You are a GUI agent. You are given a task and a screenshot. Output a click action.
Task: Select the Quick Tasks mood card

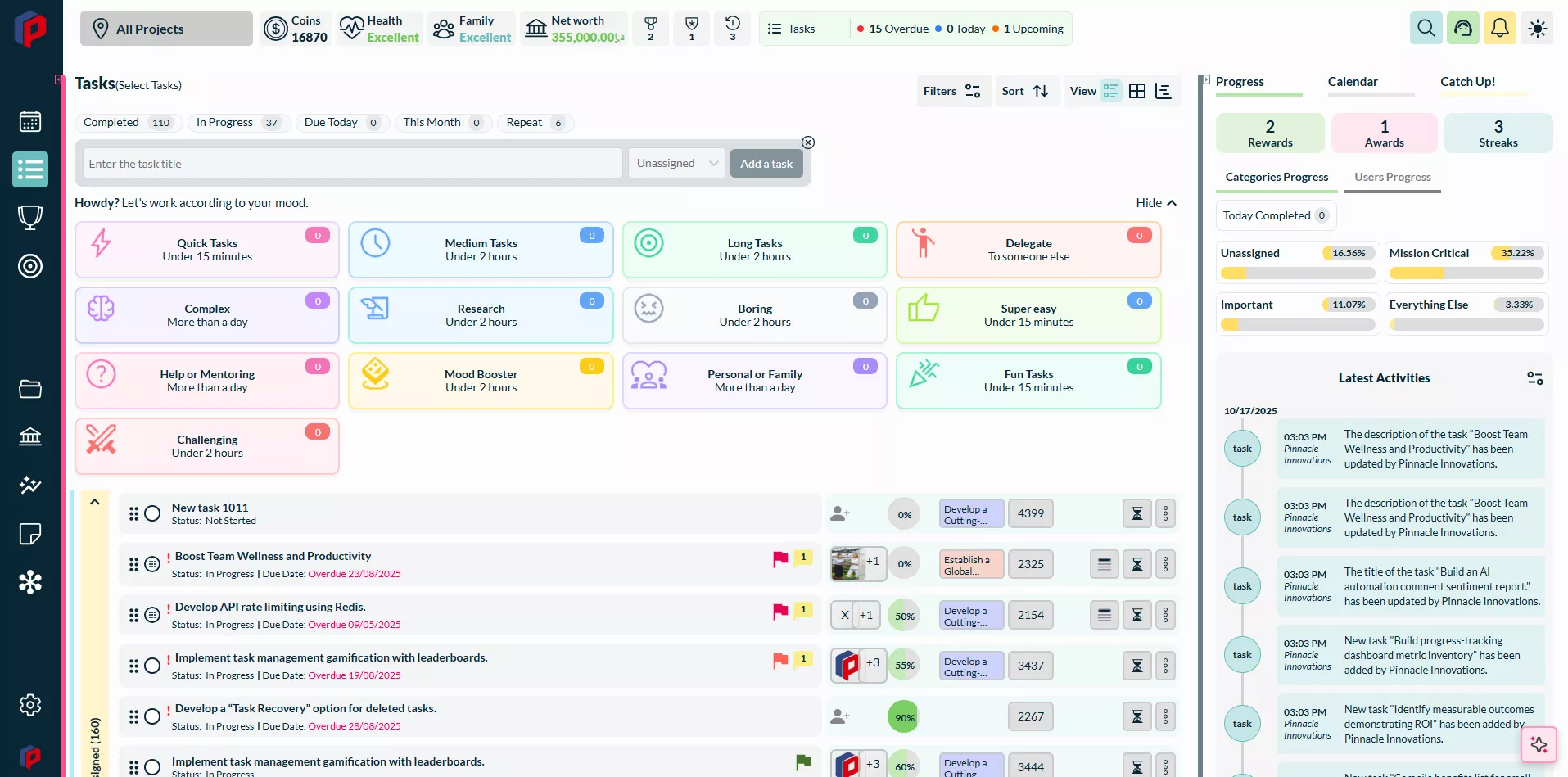[x=207, y=250]
